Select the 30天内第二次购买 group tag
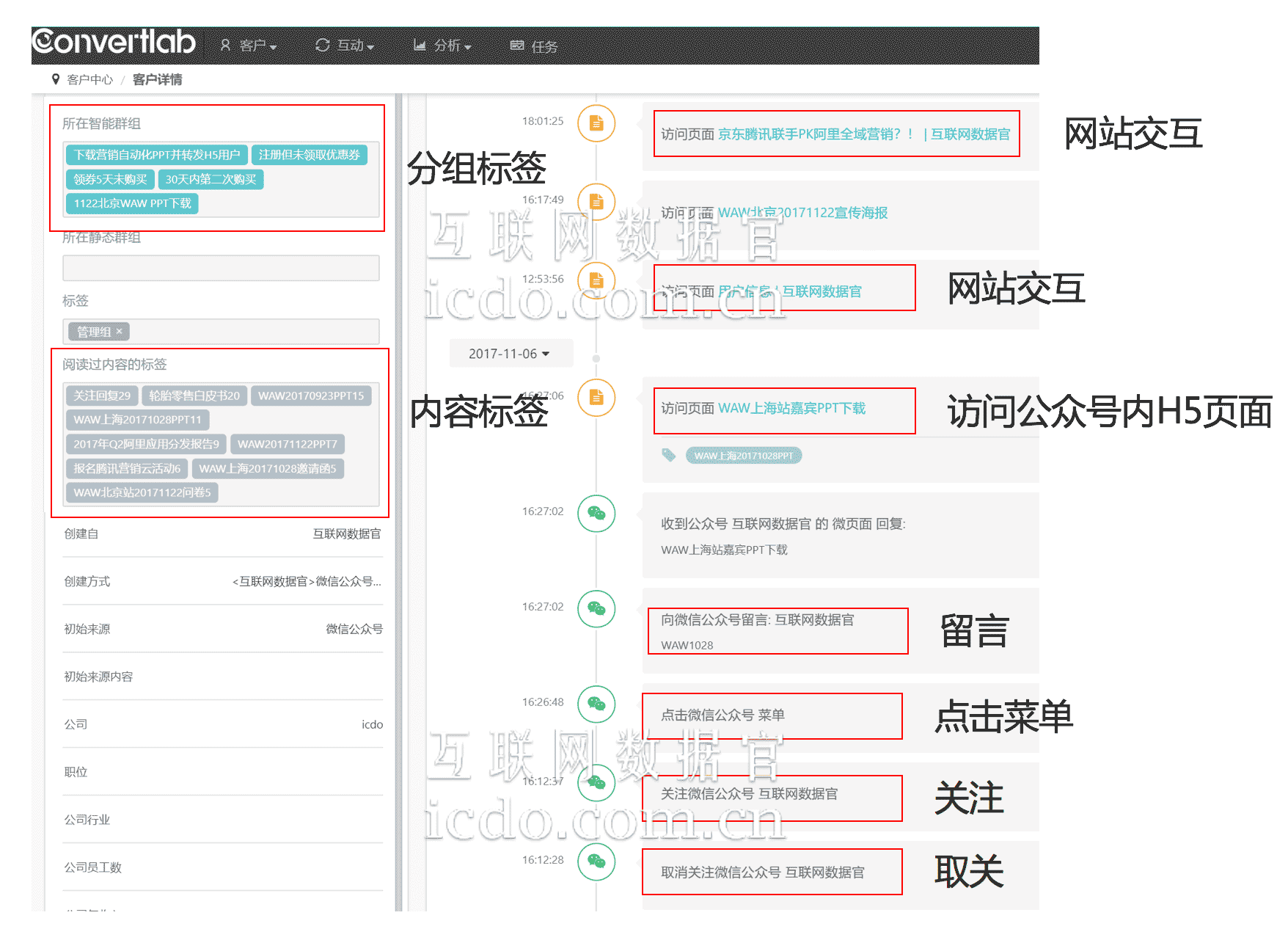The height and width of the screenshot is (929, 1288). click(211, 179)
